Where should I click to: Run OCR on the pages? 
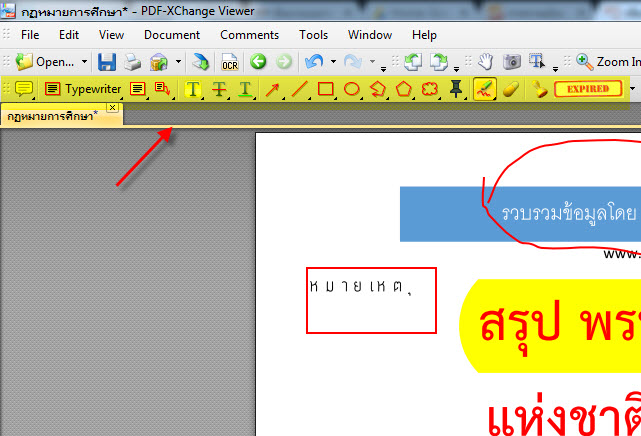pyautogui.click(x=230, y=62)
